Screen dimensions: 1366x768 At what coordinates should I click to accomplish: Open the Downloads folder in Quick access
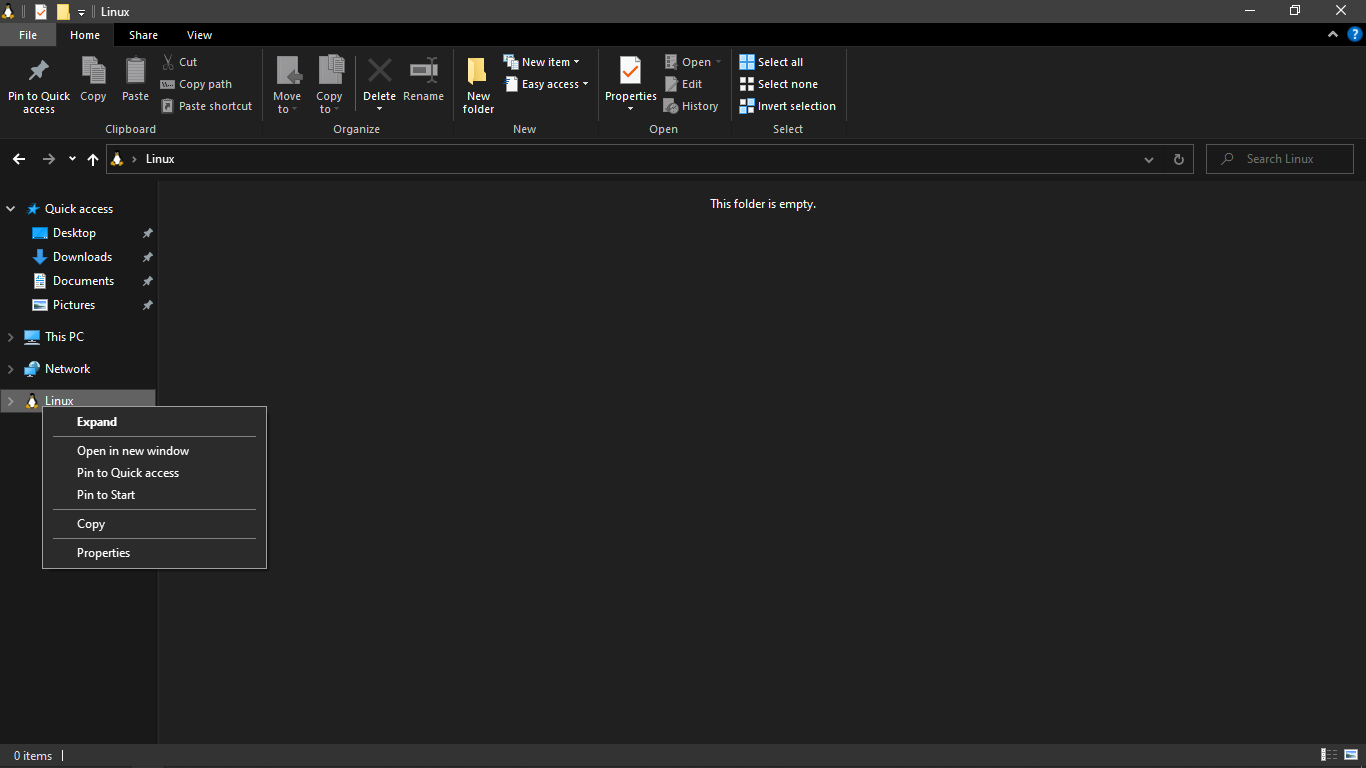coord(82,257)
